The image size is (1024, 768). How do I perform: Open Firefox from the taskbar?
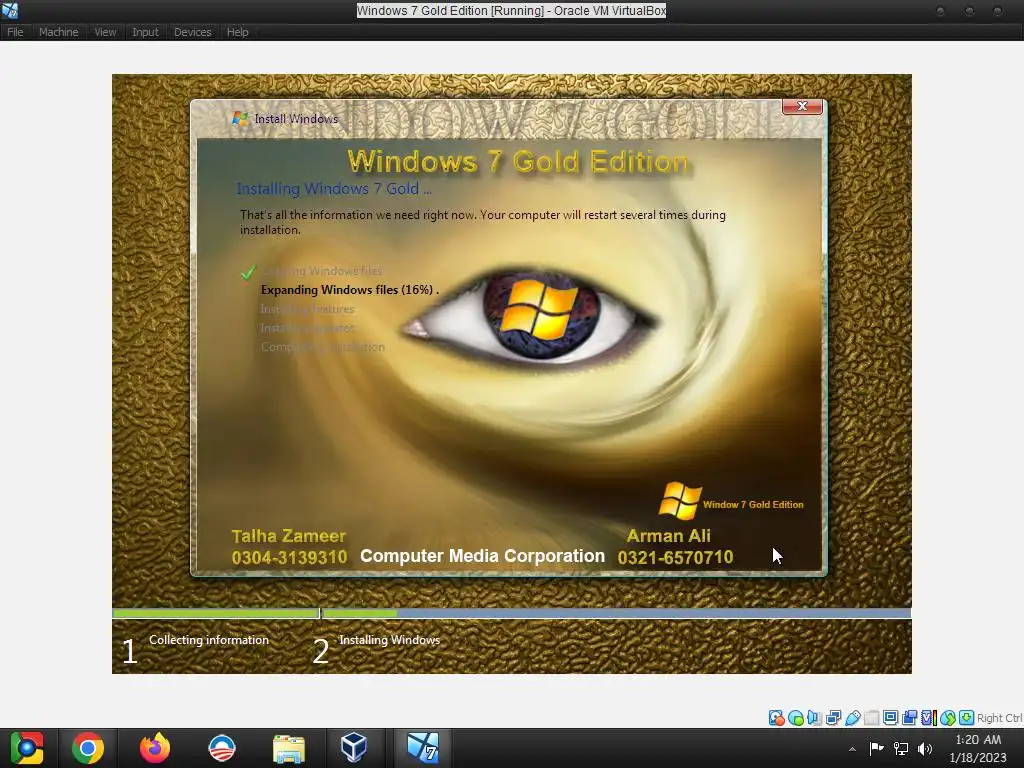pos(155,748)
